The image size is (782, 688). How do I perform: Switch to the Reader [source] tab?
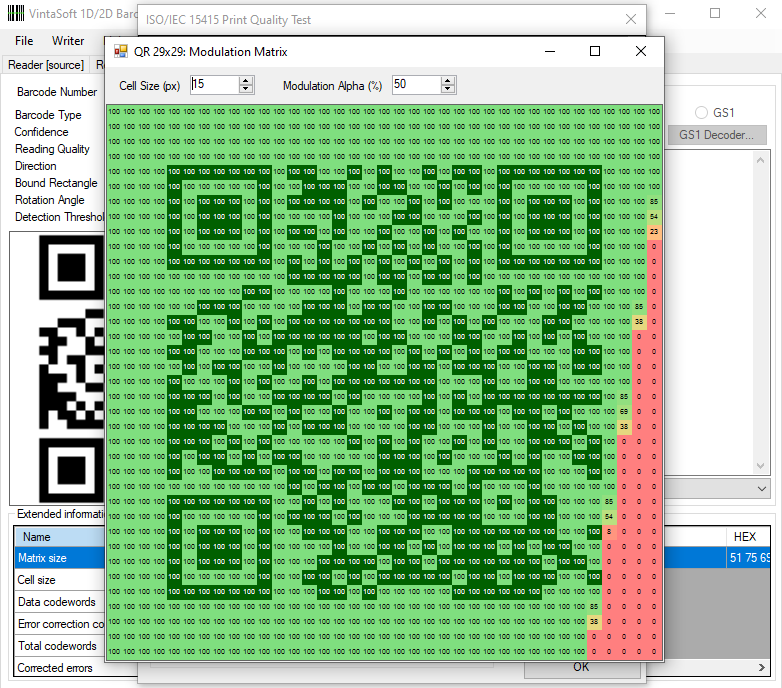click(x=46, y=65)
